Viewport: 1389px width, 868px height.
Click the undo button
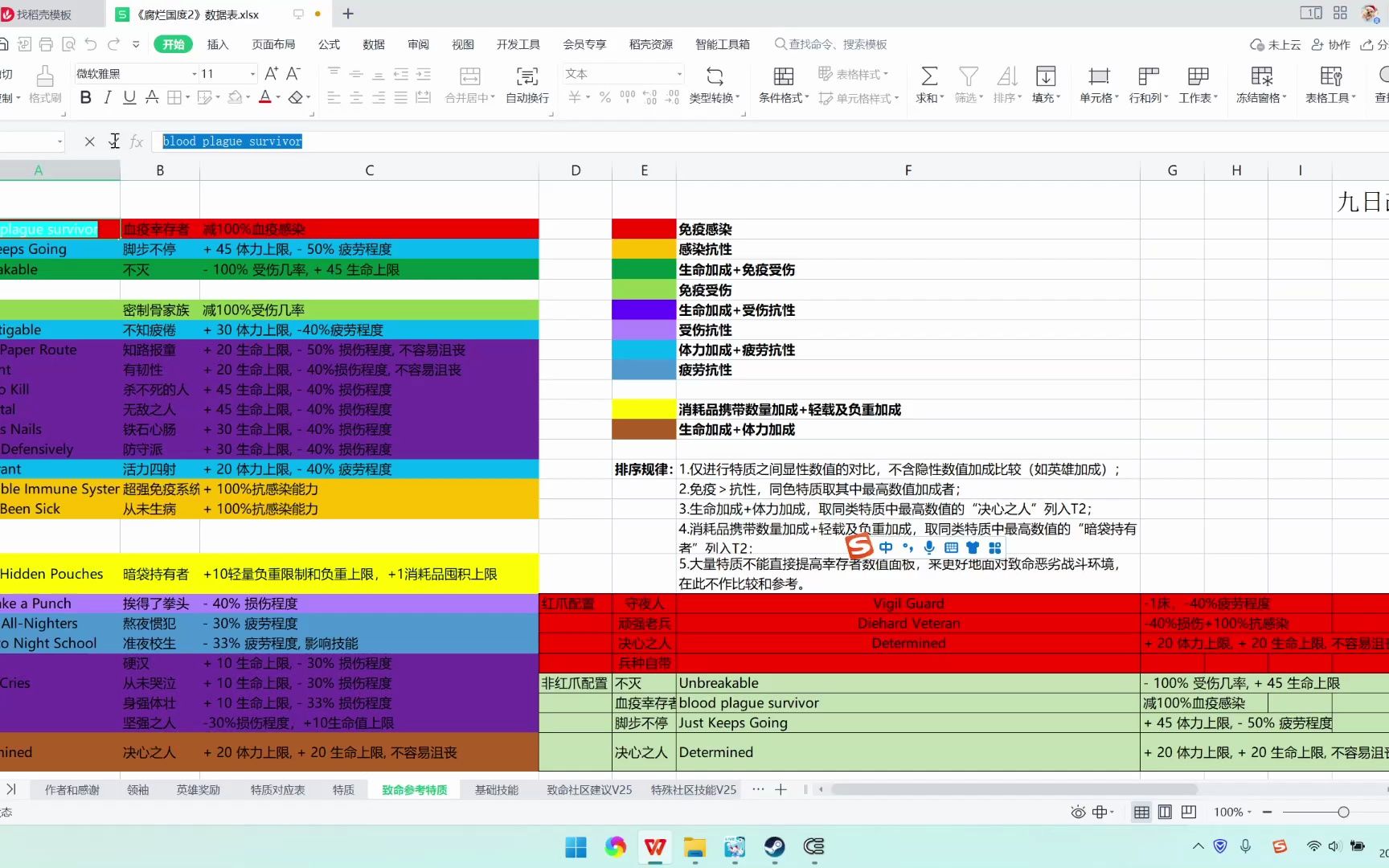(91, 44)
